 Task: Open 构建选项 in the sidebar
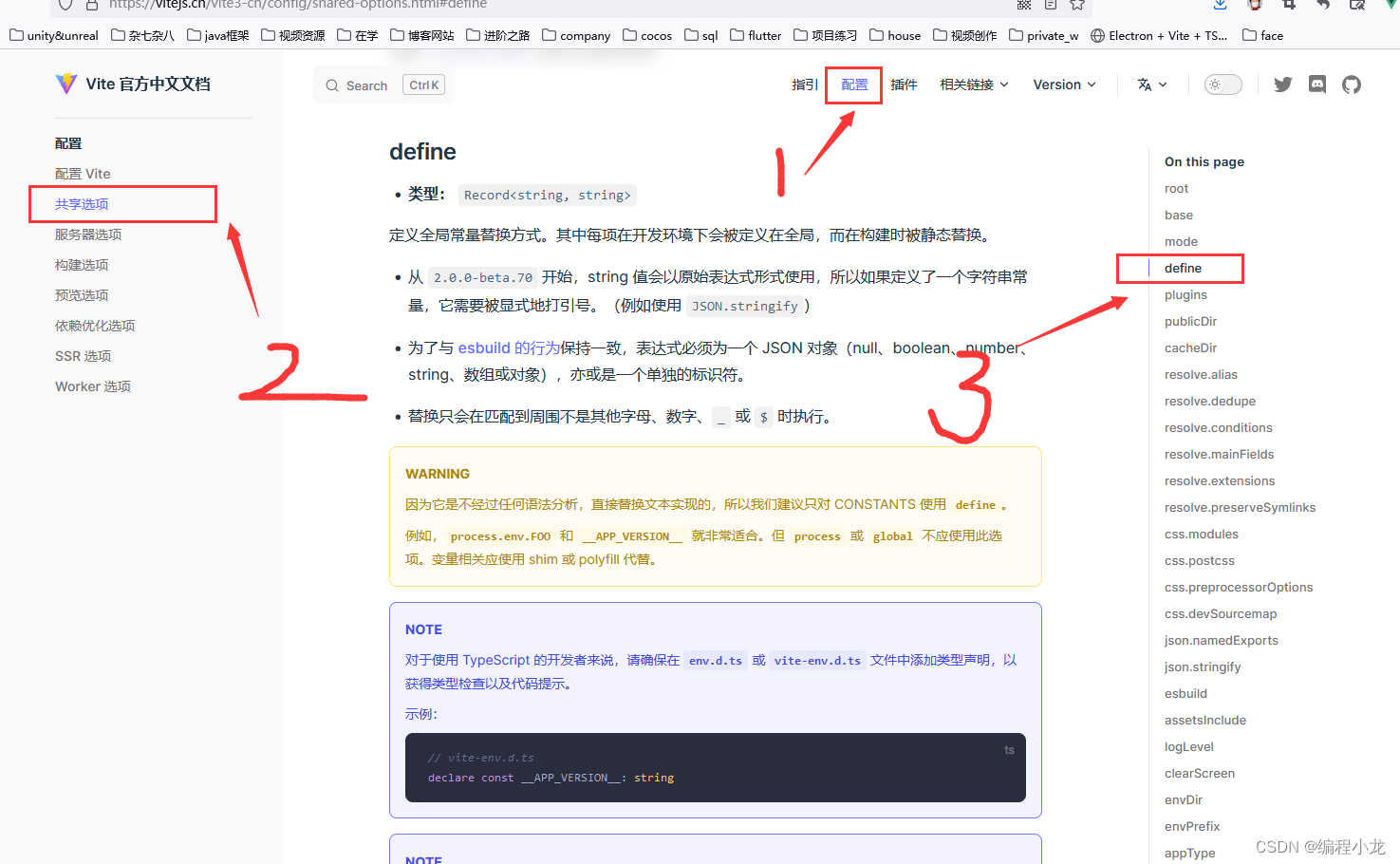tap(82, 265)
